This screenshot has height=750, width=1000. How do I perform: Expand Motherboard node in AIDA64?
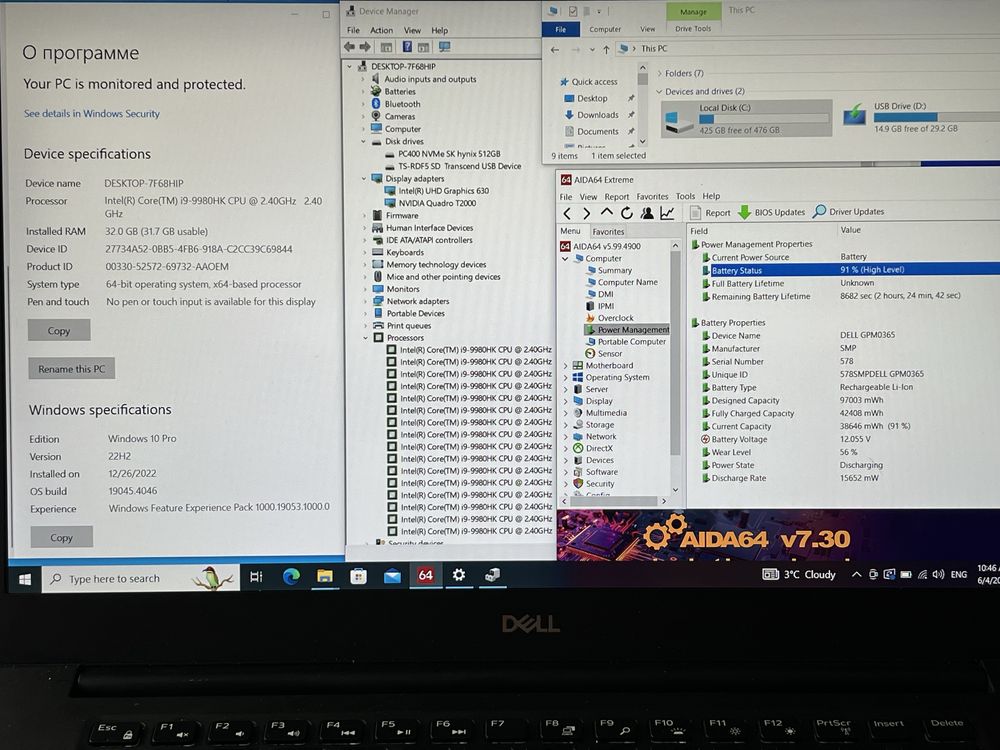click(566, 365)
